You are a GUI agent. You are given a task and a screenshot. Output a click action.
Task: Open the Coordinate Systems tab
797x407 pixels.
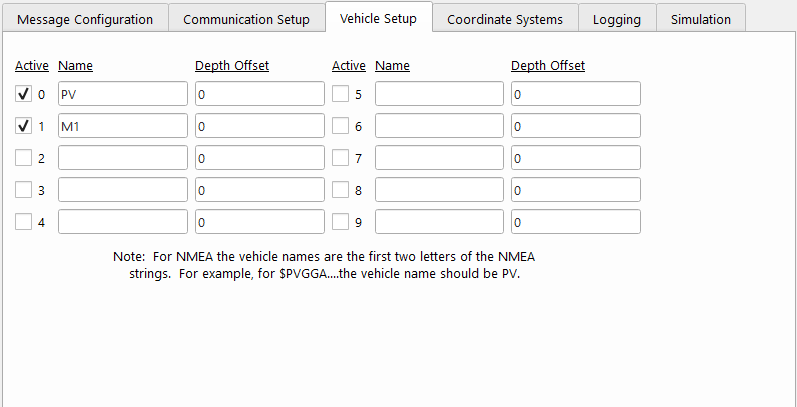[x=505, y=19]
